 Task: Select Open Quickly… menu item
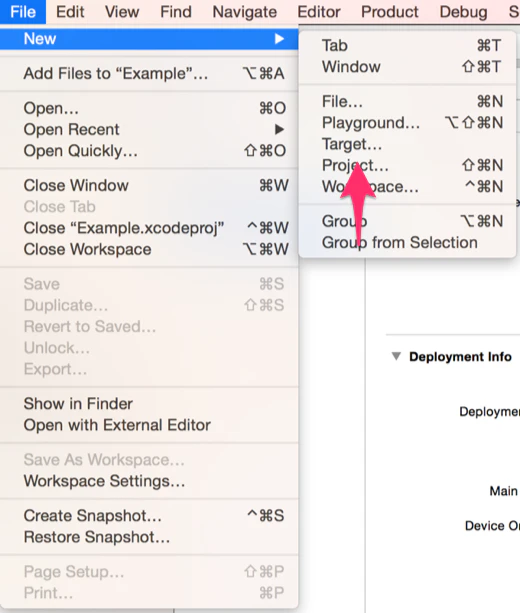(149, 151)
